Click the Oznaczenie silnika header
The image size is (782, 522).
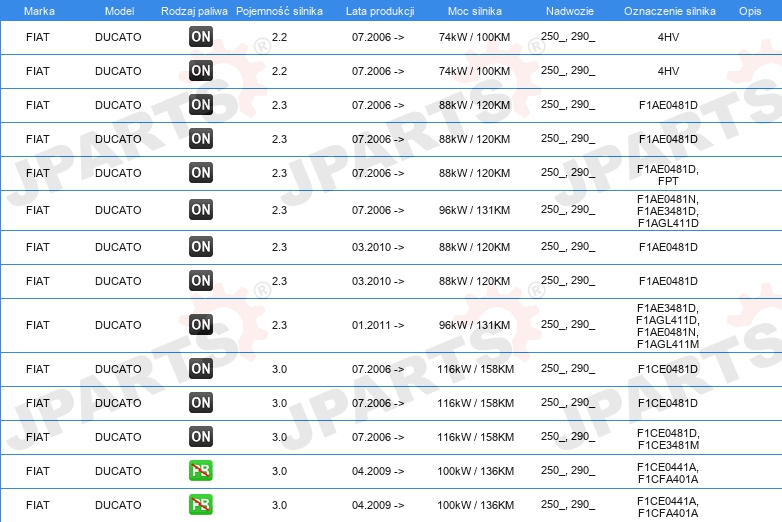click(670, 11)
